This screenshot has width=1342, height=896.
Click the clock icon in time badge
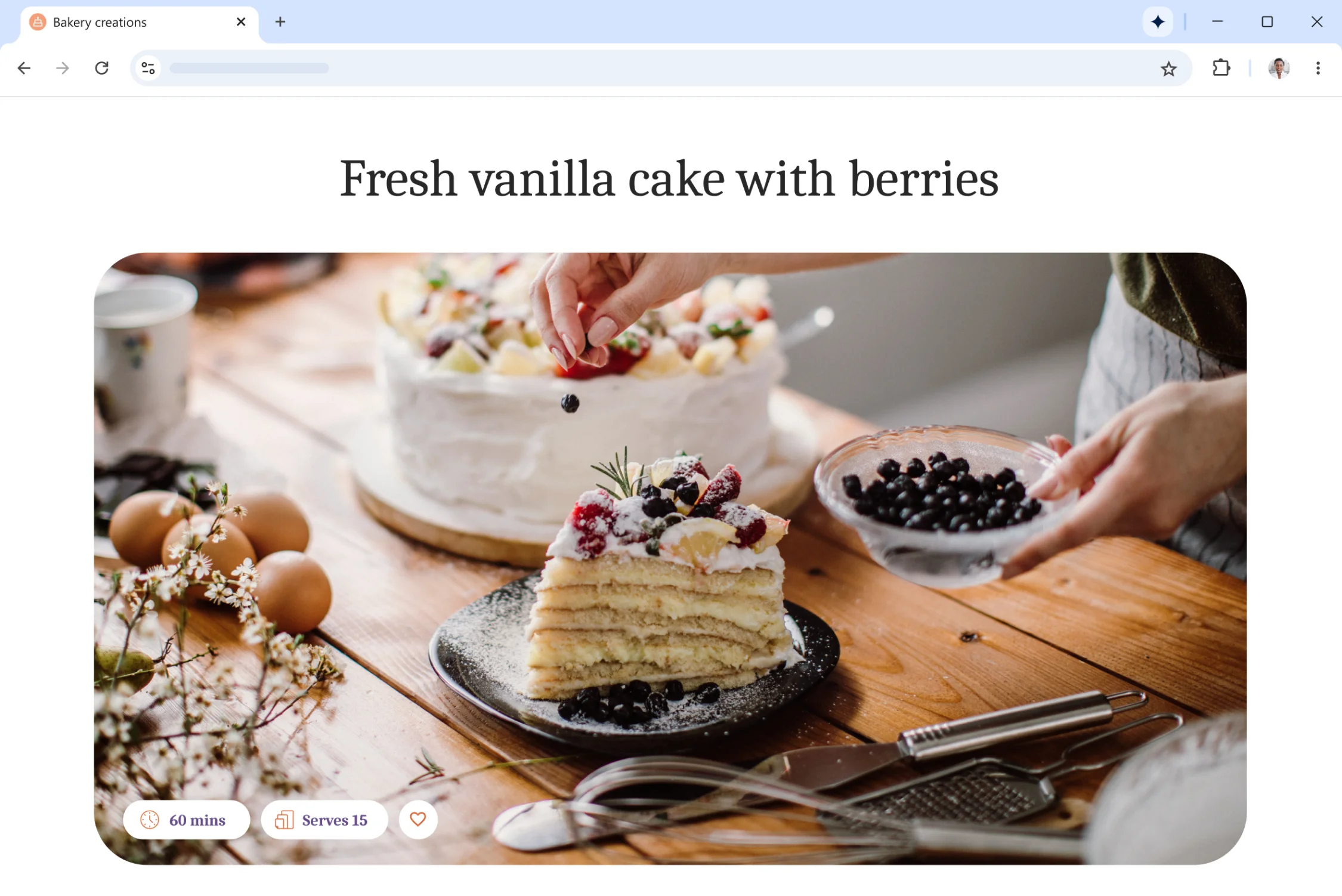[x=150, y=820]
